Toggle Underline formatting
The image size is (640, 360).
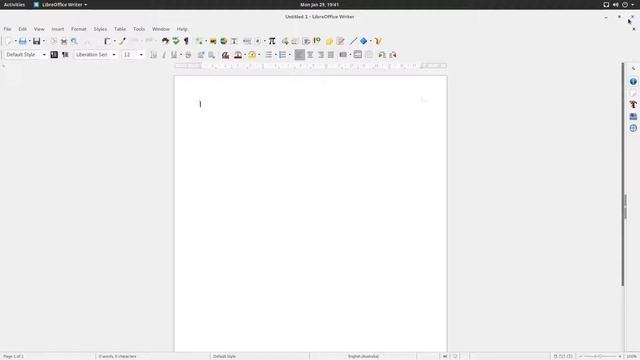(174, 55)
